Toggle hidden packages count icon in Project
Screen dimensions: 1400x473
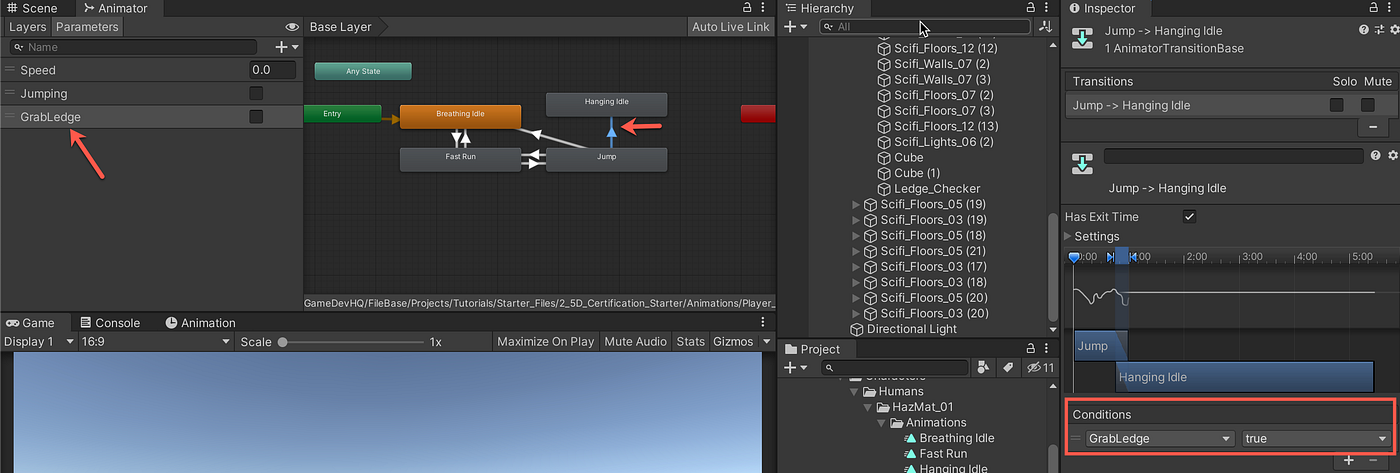[1040, 368]
